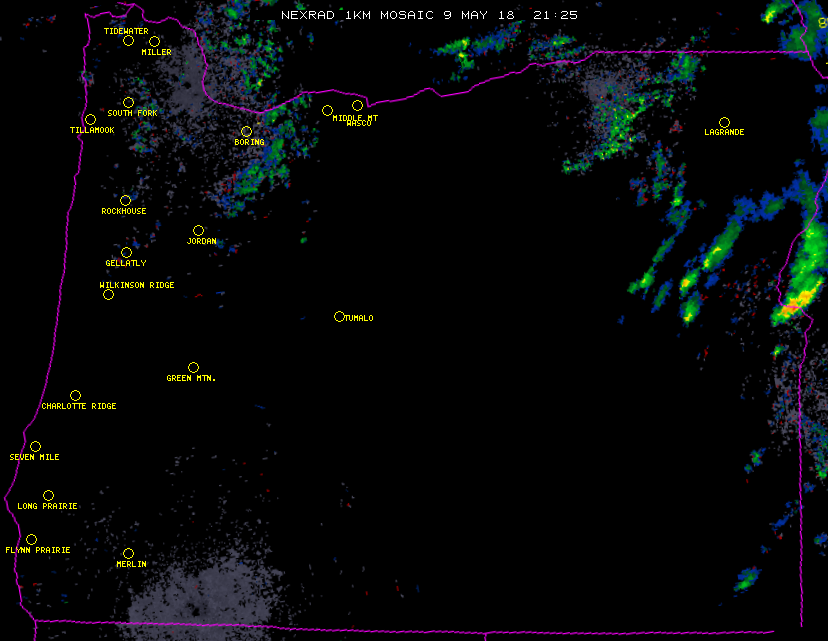Select the Merlin station circle marker
Image resolution: width=828 pixels, height=641 pixels.
click(128, 553)
